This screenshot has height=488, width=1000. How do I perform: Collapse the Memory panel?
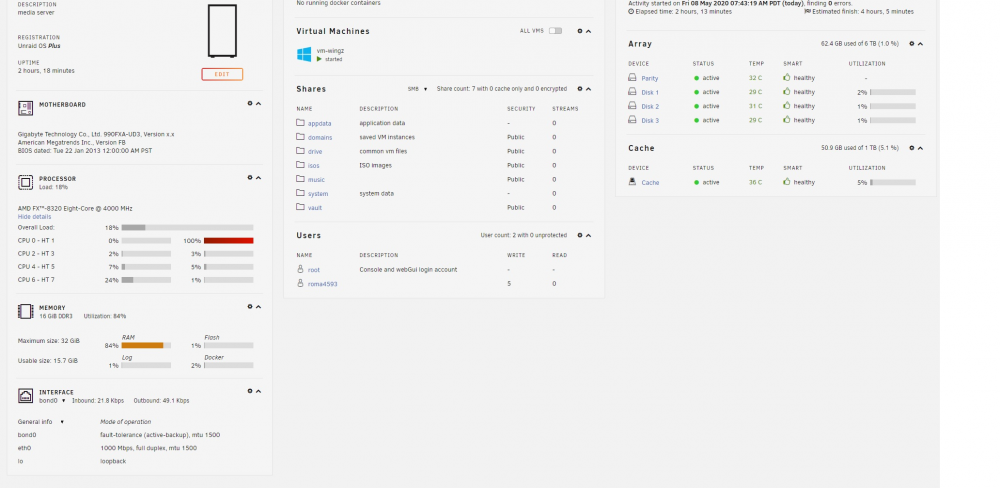pyautogui.click(x=258, y=306)
